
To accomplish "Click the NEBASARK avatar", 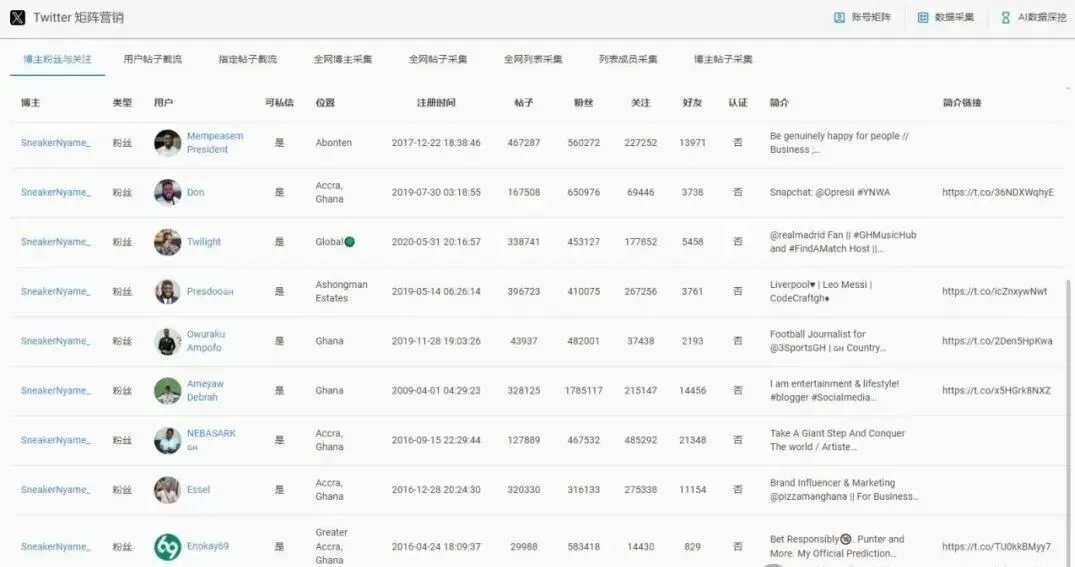I will tap(167, 439).
